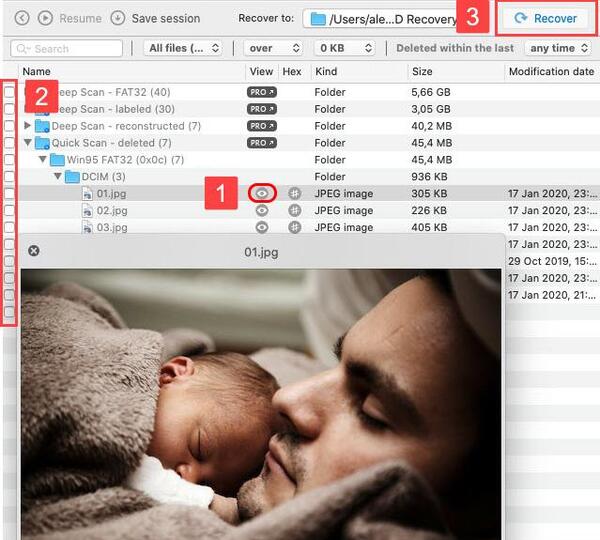
Task: Open the All files type filter dropdown
Action: [183, 48]
